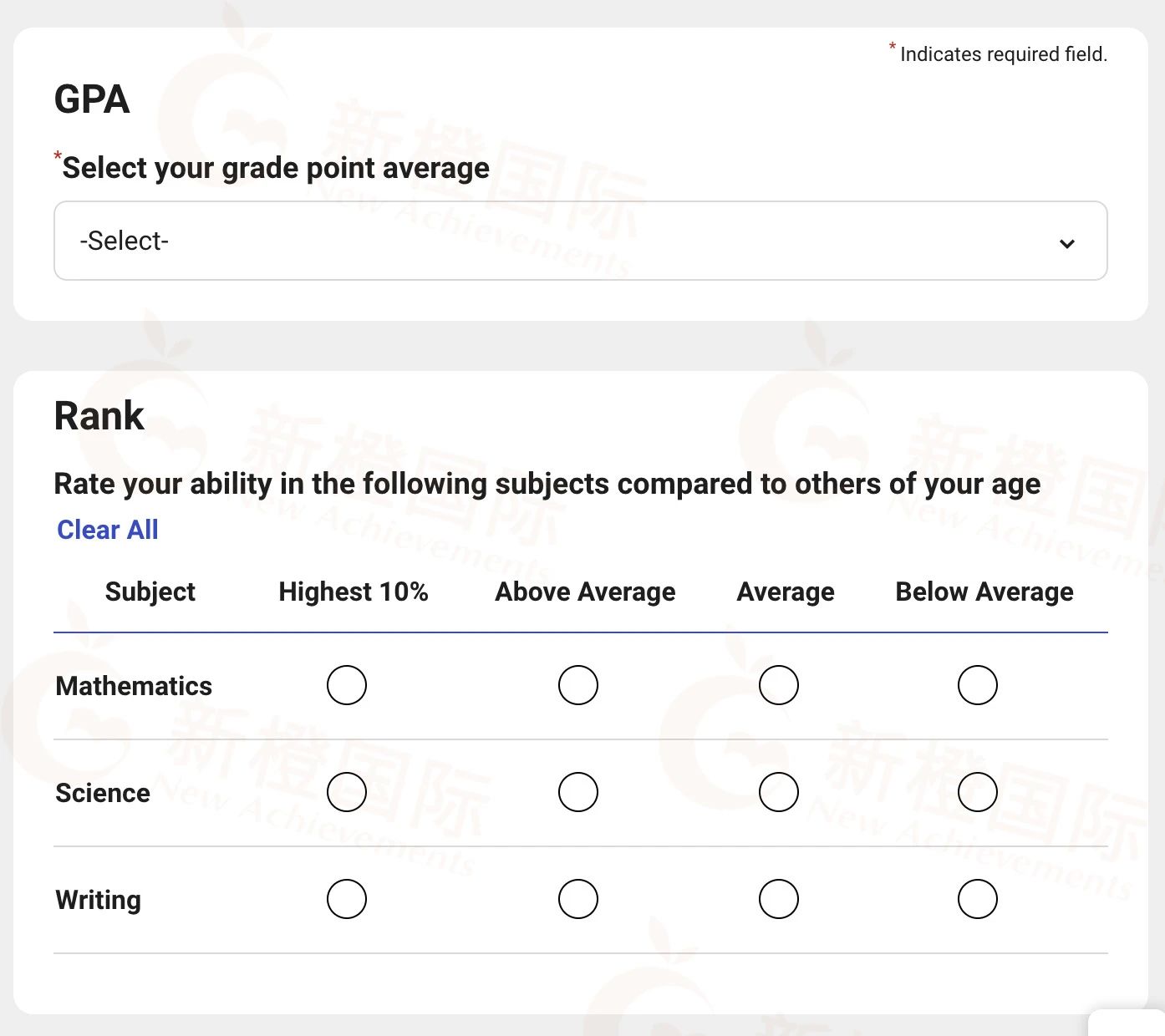Click the Above Average column header
The height and width of the screenshot is (1036, 1165).
click(x=585, y=592)
